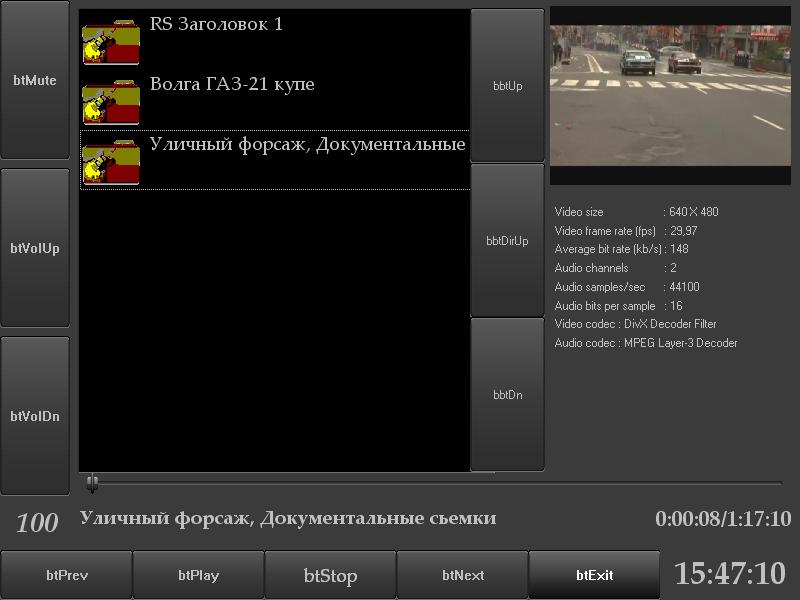Go to parent directory with bbtDirUp
The height and width of the screenshot is (600, 800).
point(507,241)
